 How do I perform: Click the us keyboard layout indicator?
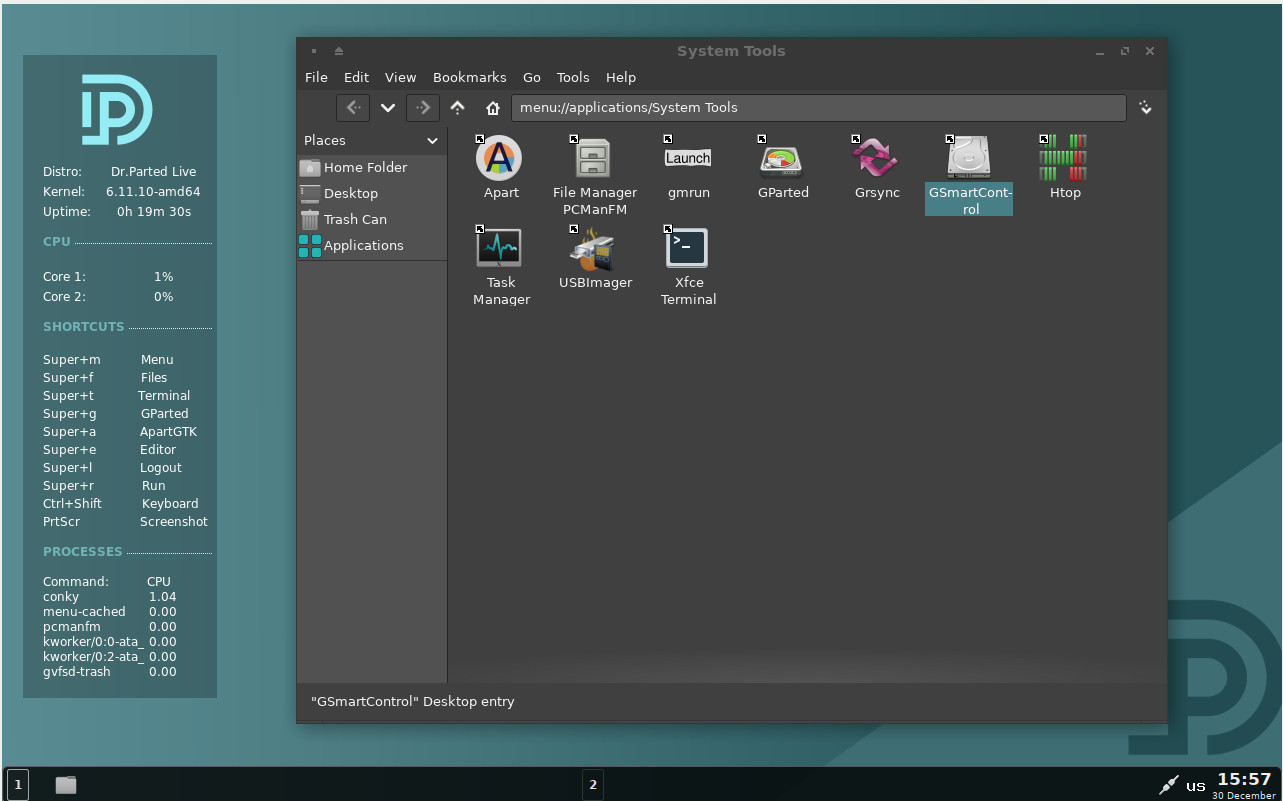click(x=1195, y=786)
